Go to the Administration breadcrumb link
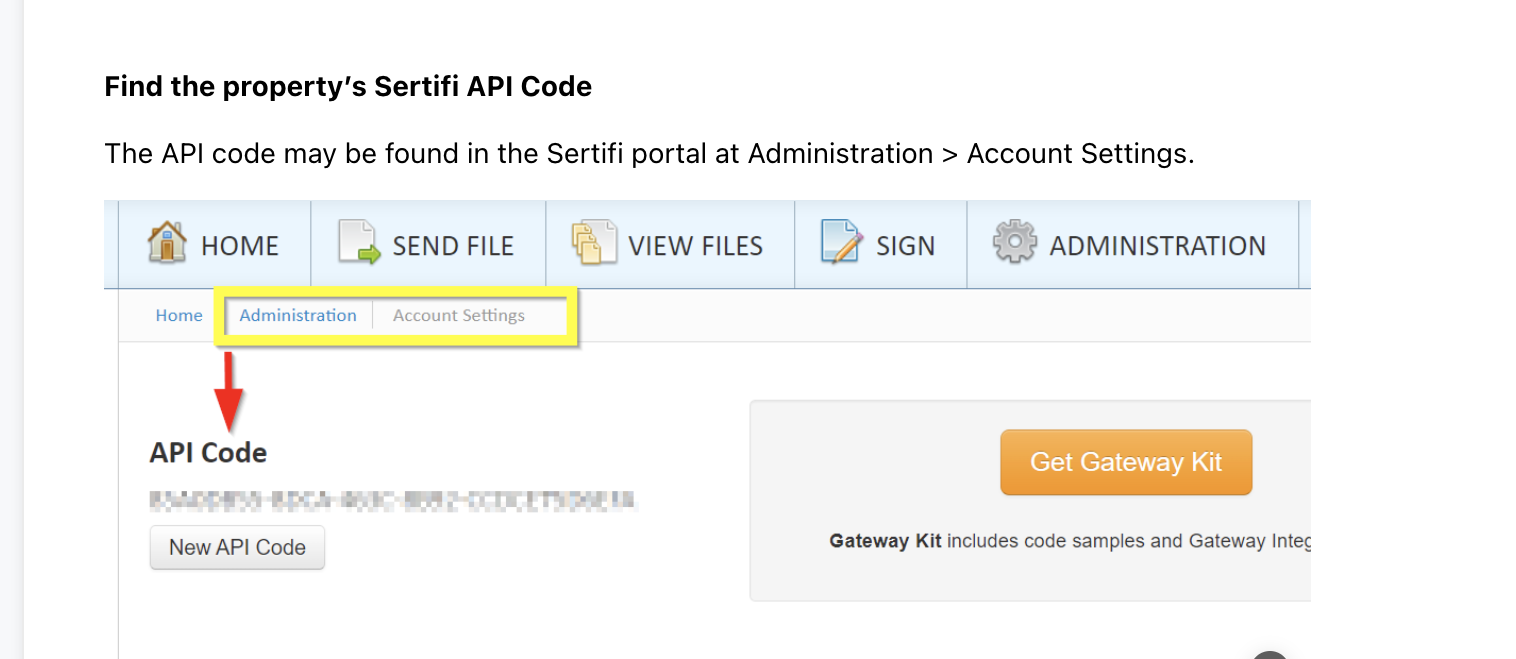 [x=298, y=316]
